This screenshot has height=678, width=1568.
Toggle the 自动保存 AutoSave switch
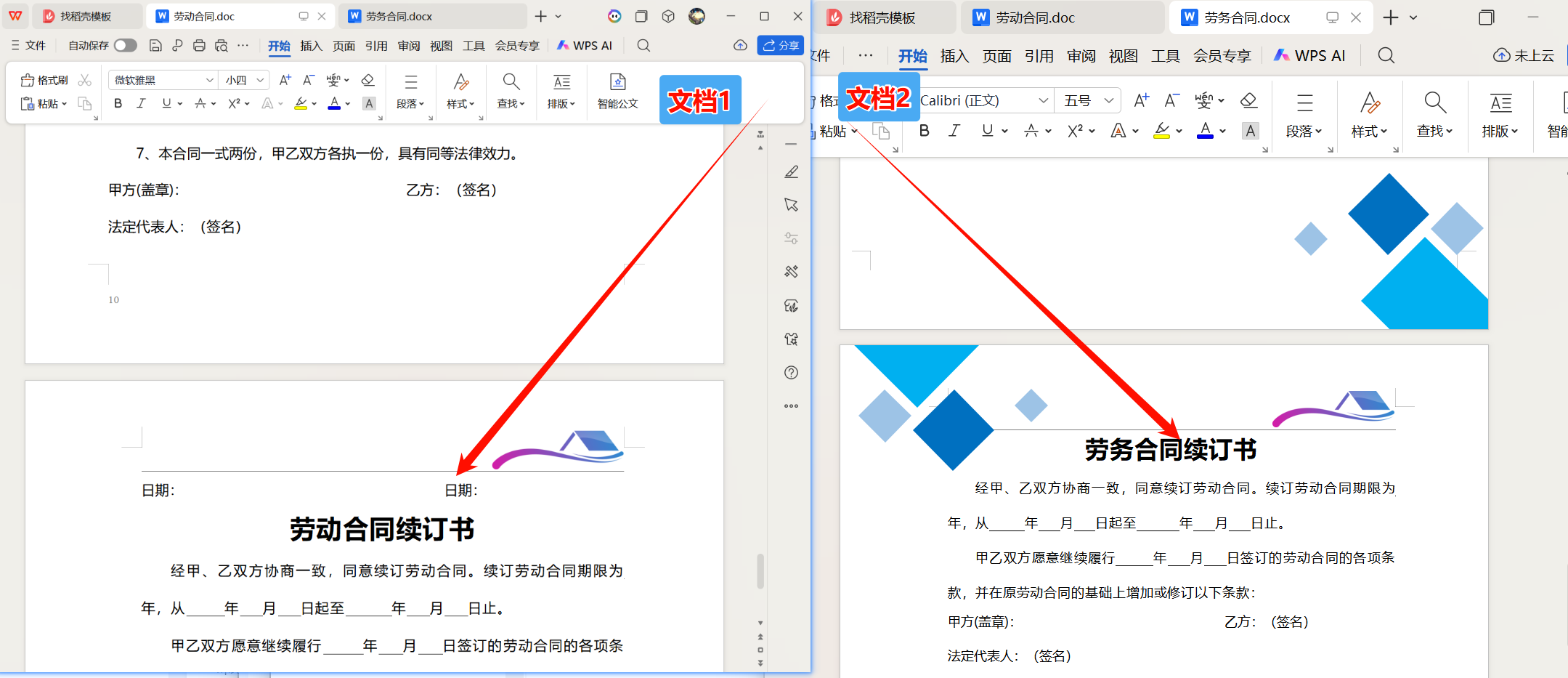125,45
